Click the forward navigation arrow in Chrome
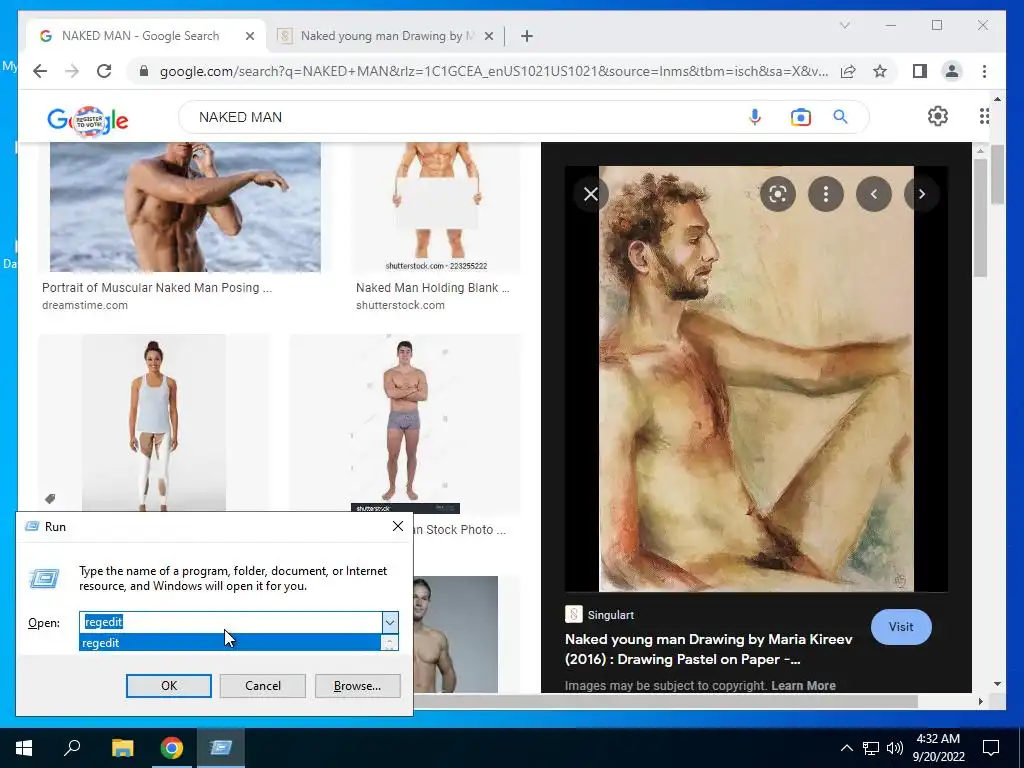The width and height of the screenshot is (1024, 768). 72,71
